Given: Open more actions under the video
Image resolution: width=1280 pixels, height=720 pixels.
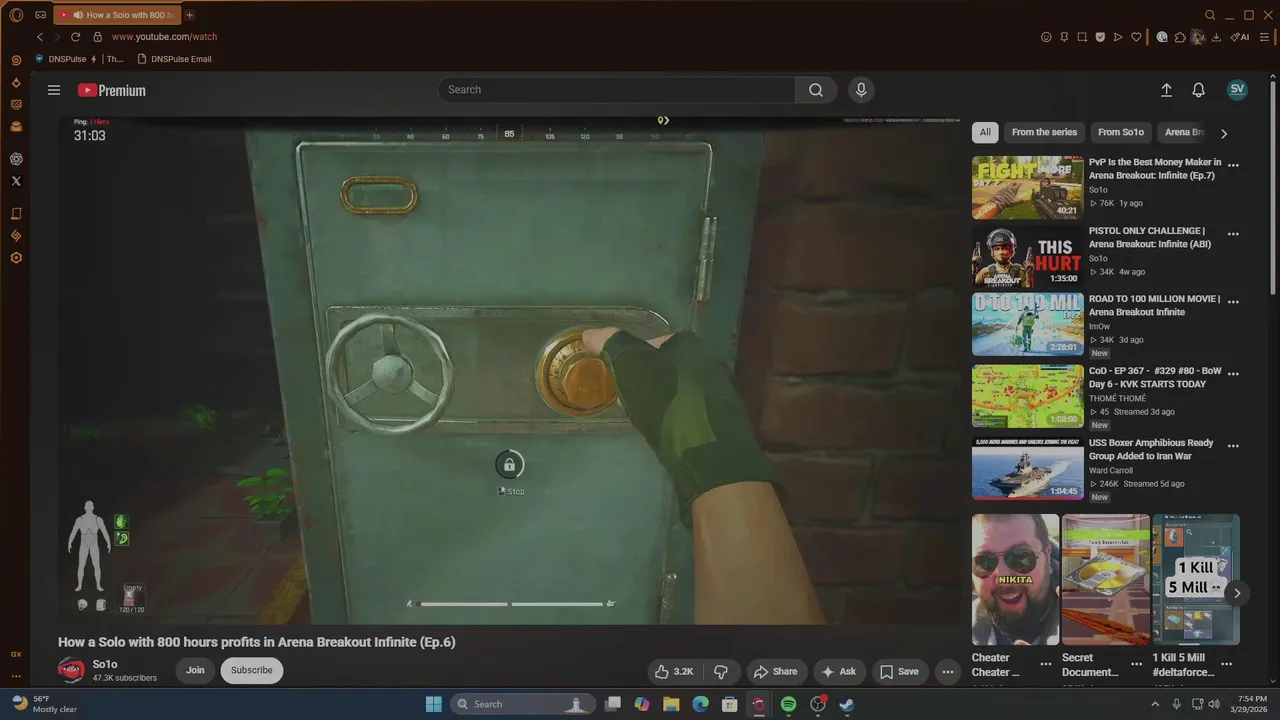Looking at the screenshot, I should [947, 672].
